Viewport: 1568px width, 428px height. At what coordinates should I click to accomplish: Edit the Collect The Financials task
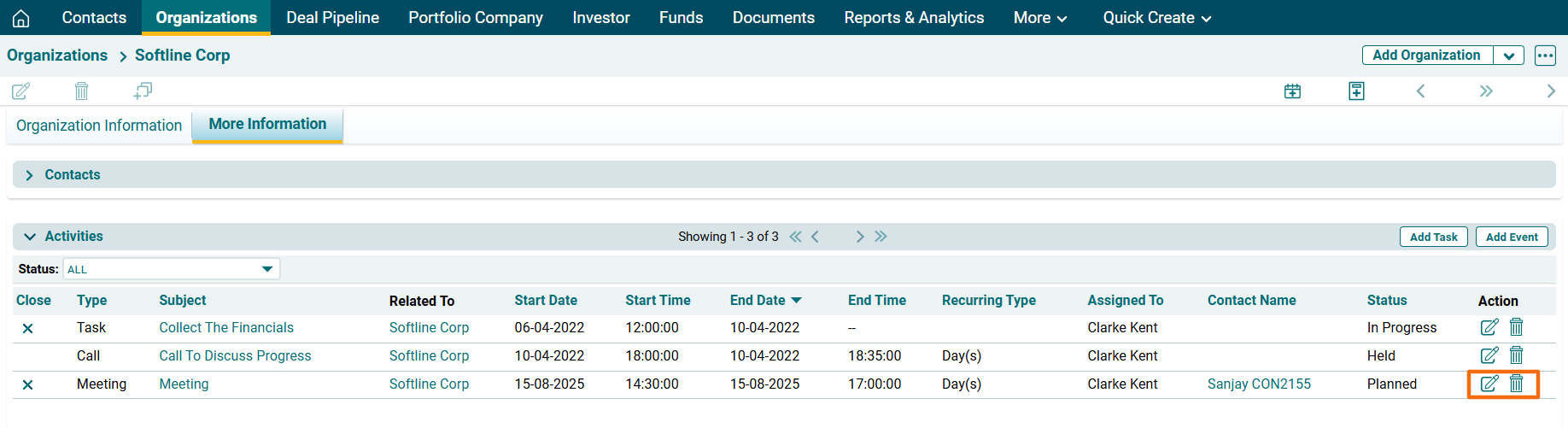click(1489, 327)
